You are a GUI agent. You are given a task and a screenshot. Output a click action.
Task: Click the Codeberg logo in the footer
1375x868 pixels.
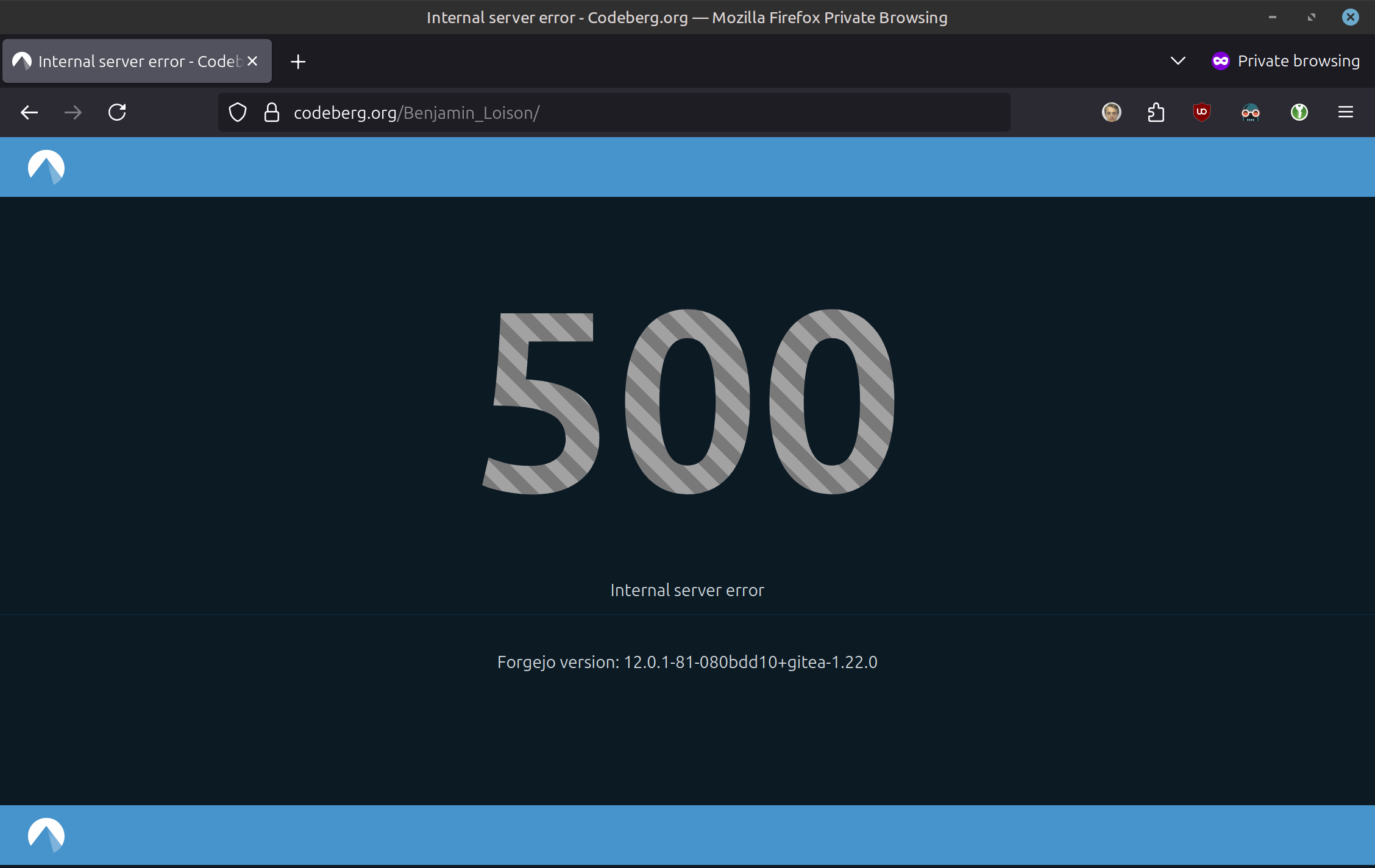[46, 834]
